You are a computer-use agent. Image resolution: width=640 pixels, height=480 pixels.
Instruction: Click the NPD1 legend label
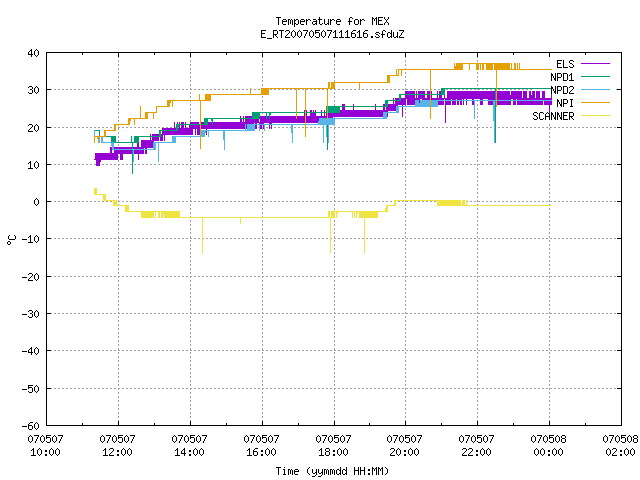(x=562, y=77)
